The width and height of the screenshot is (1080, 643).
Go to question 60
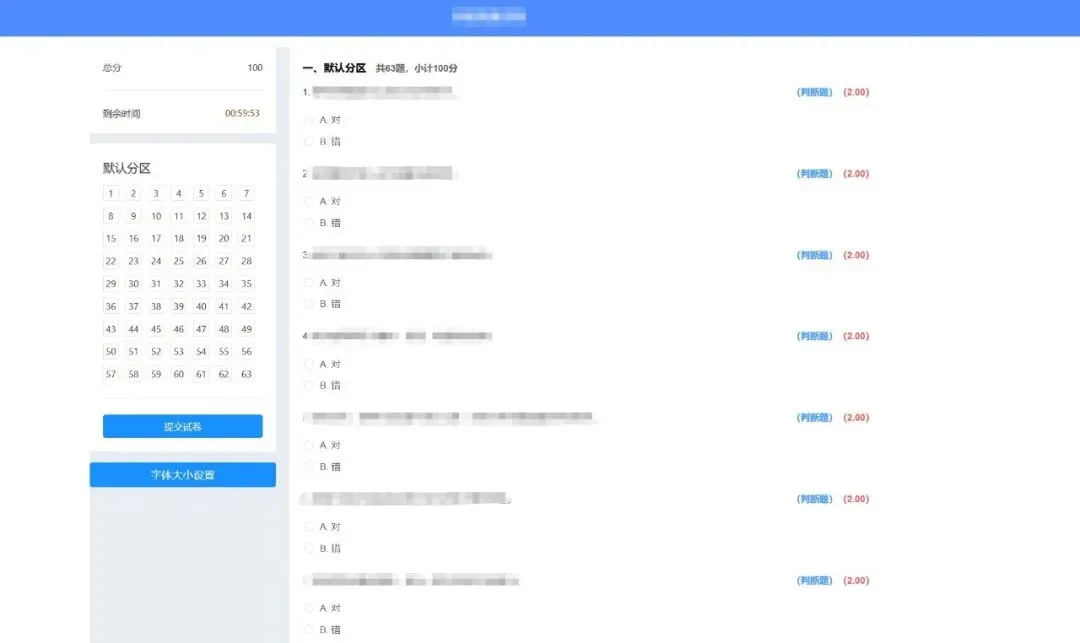[x=178, y=374]
